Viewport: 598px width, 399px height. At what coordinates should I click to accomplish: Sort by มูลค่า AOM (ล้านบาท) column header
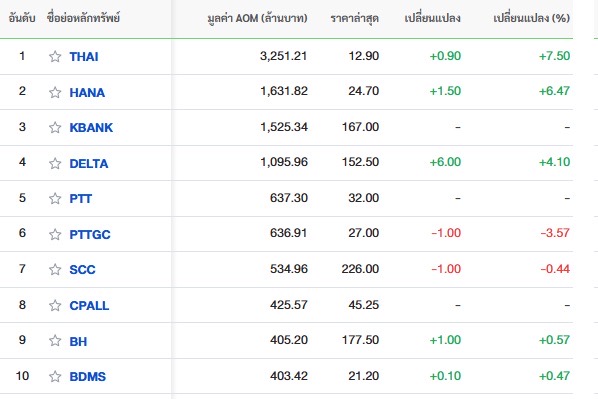(x=257, y=18)
